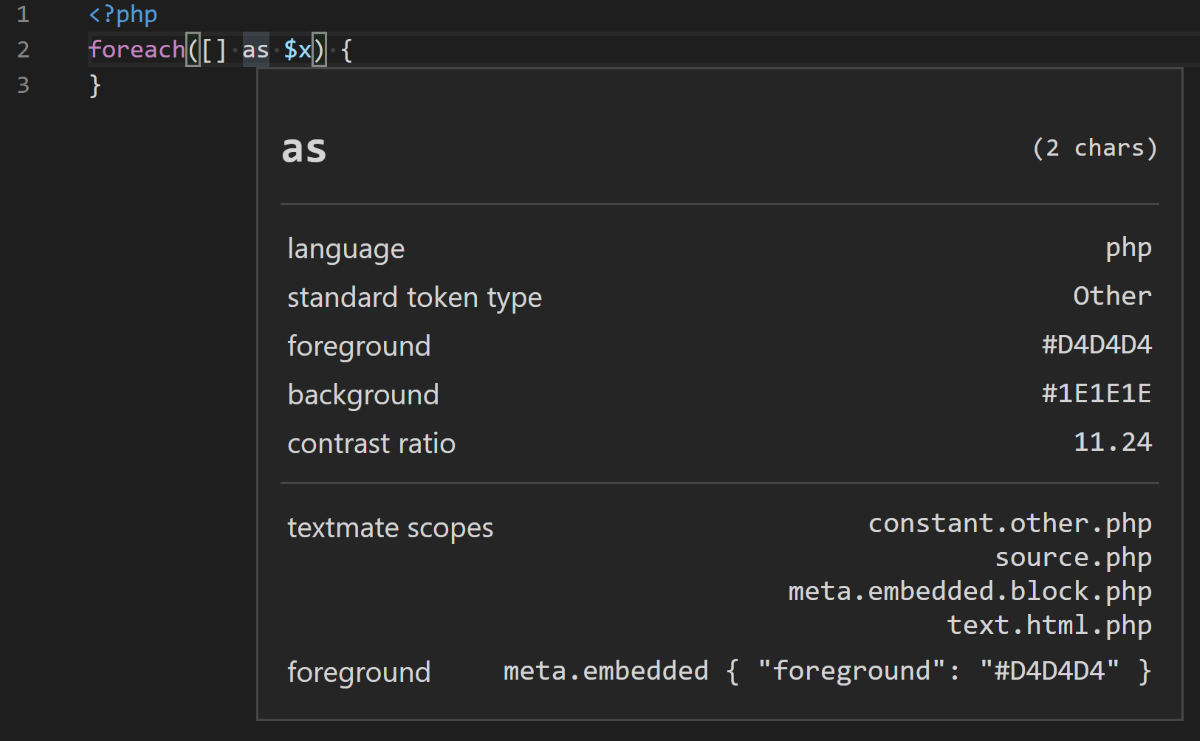1200x741 pixels.
Task: Select the contrast ratio value 11.24
Action: pos(1113,443)
